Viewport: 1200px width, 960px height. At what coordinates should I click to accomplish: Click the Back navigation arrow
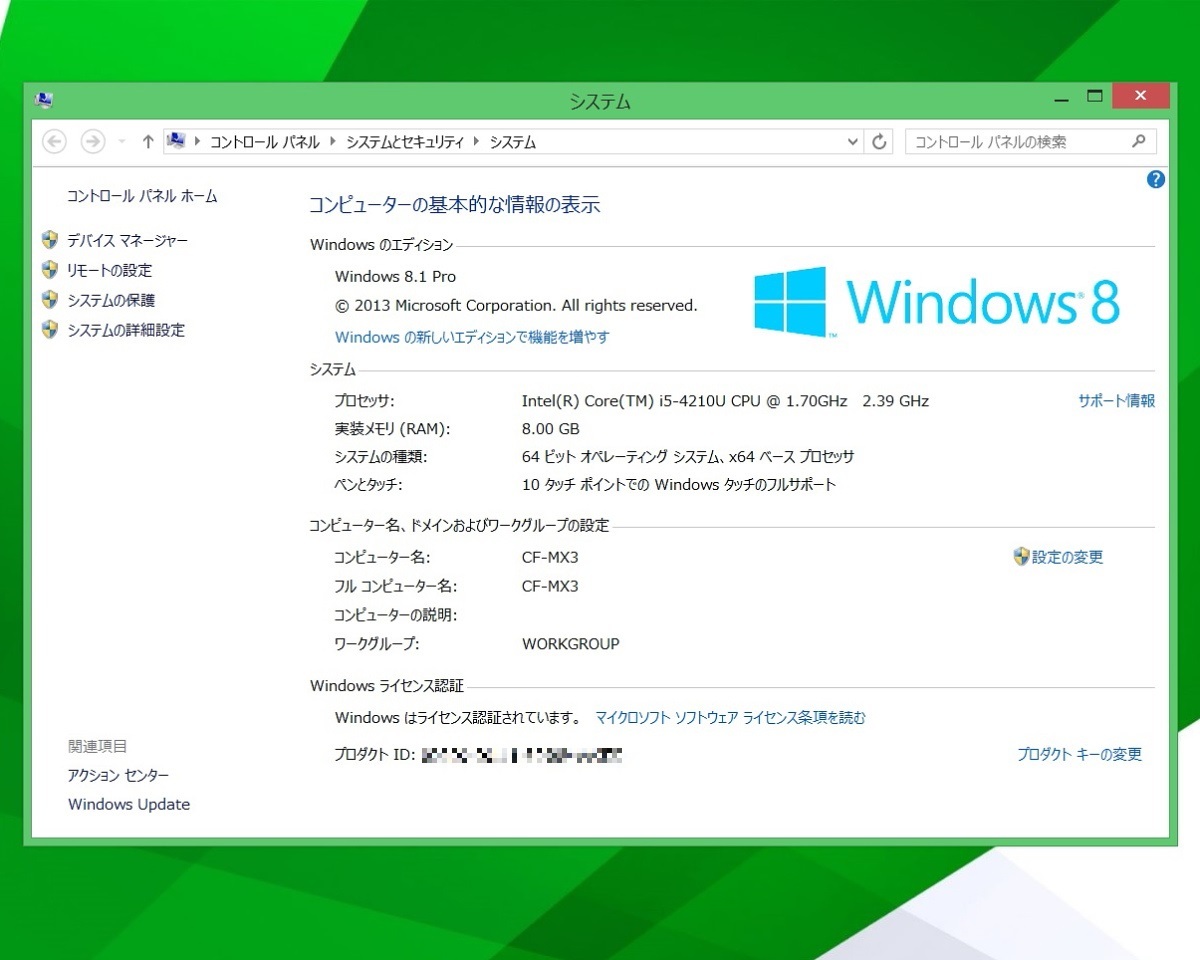pos(55,142)
